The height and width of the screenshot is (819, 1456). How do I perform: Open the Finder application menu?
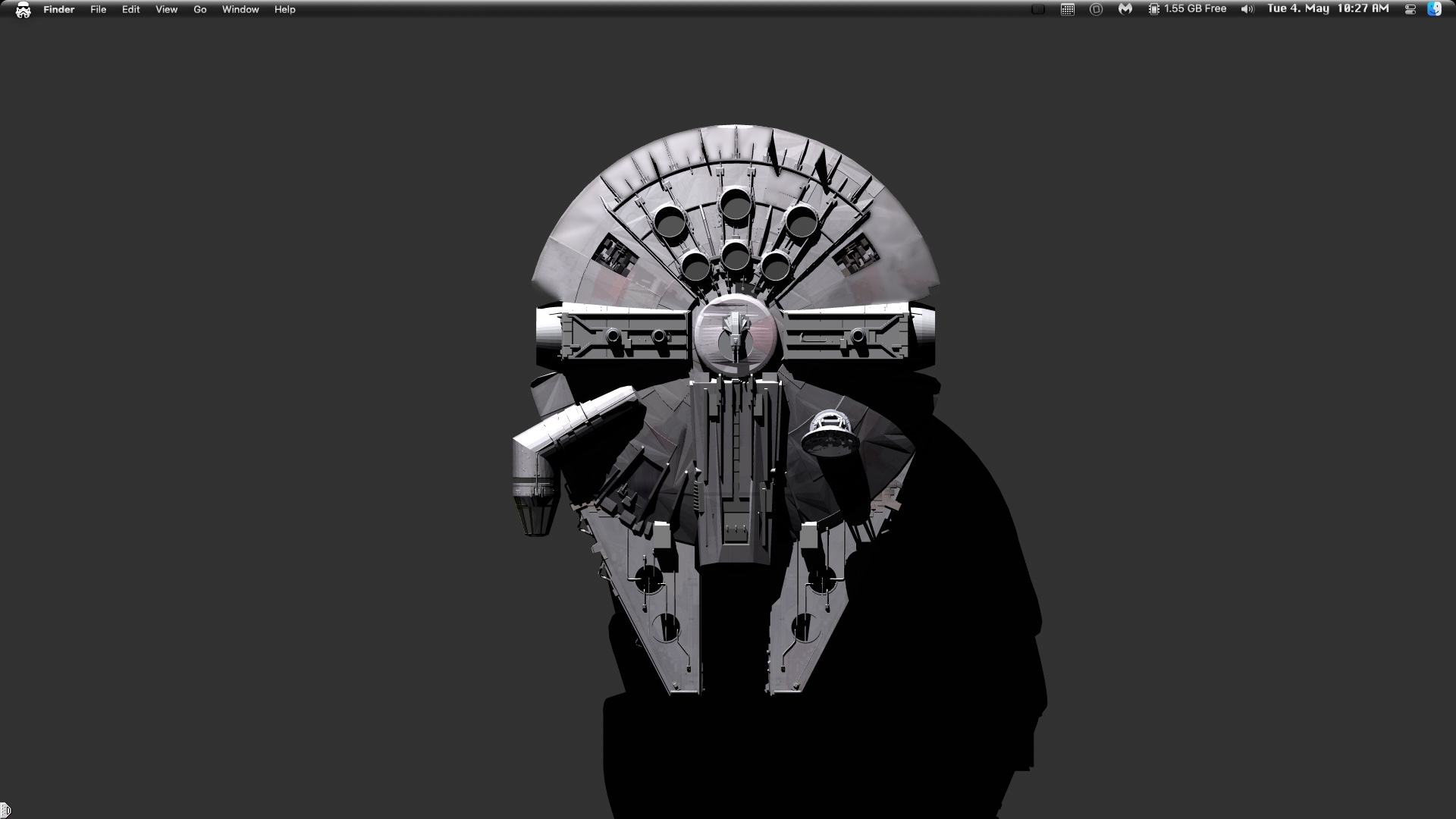[58, 9]
